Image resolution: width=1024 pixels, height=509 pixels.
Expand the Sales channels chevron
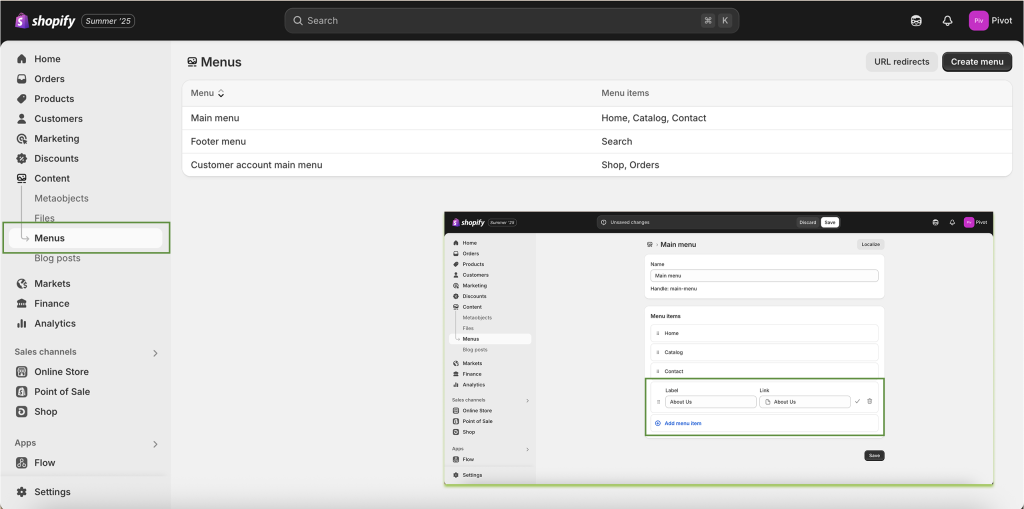coord(155,353)
